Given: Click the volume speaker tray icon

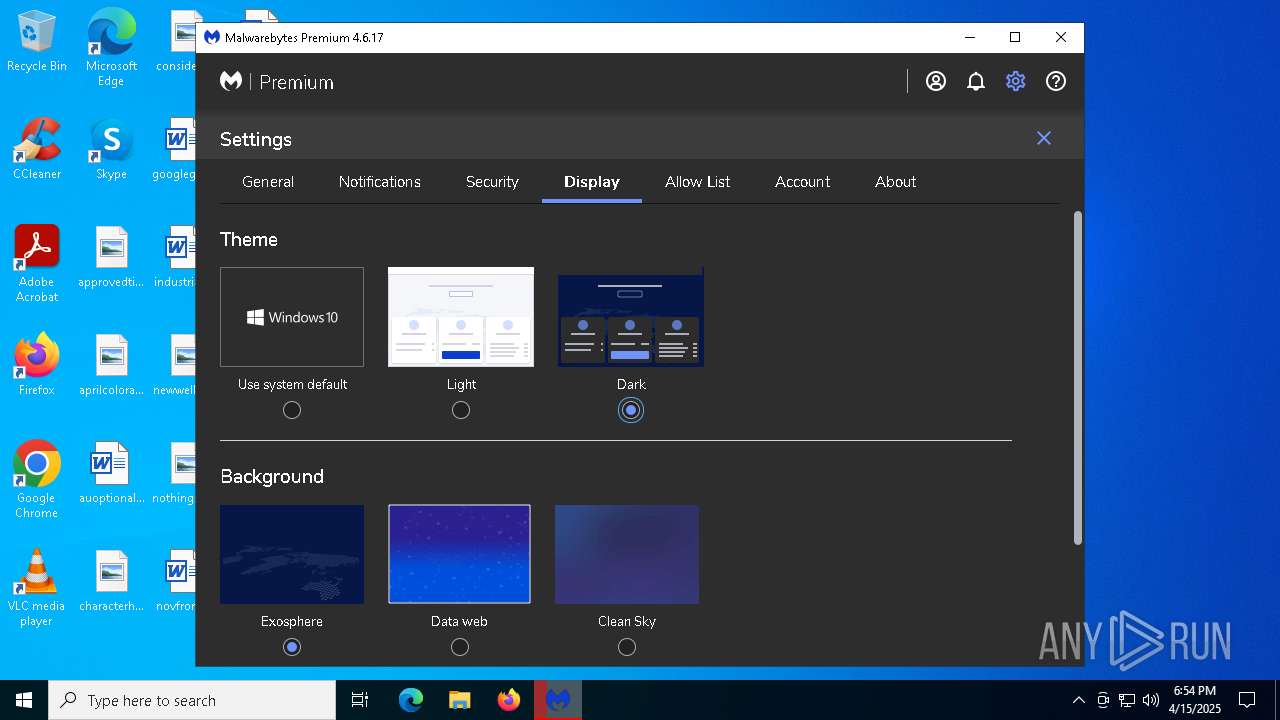Looking at the screenshot, I should (x=1151, y=700).
